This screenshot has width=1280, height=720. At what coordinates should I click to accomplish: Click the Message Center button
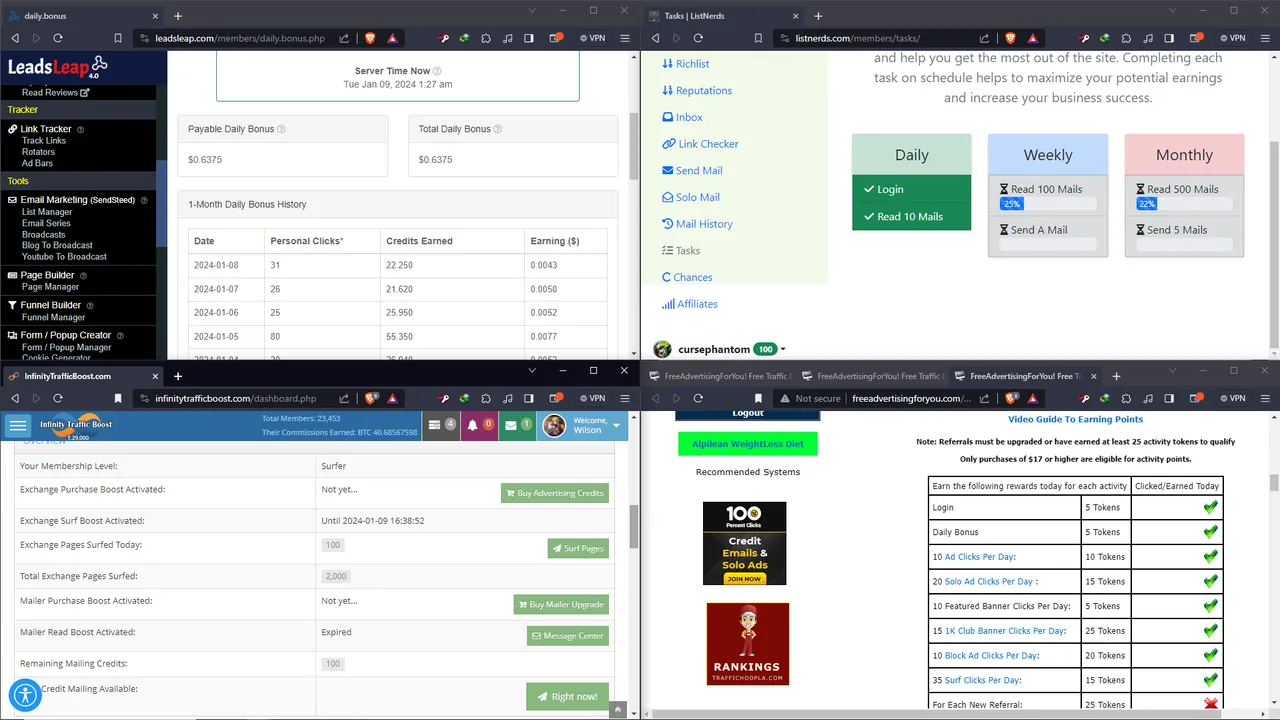567,636
